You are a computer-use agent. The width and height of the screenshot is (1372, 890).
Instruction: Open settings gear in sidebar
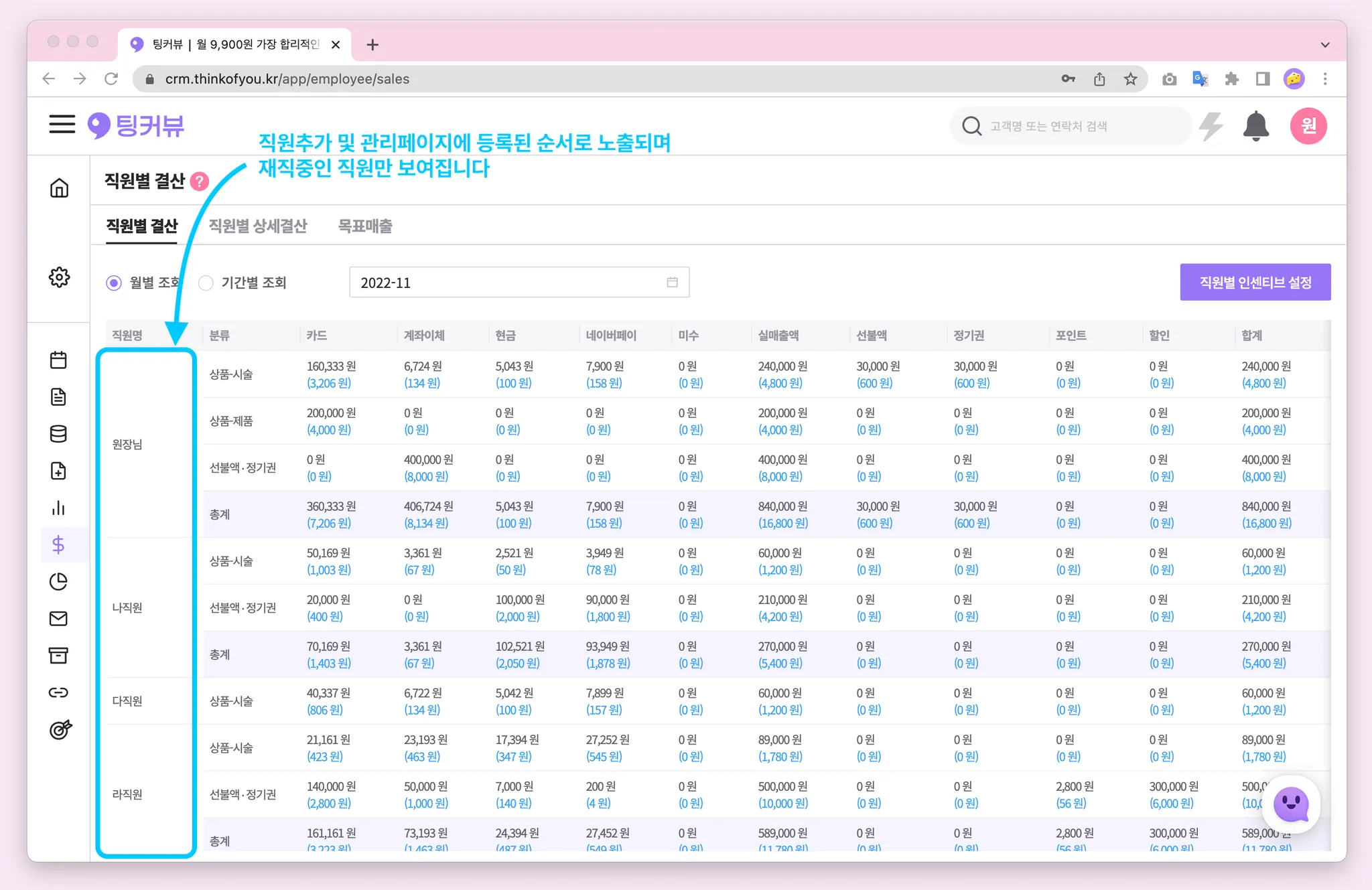point(59,277)
